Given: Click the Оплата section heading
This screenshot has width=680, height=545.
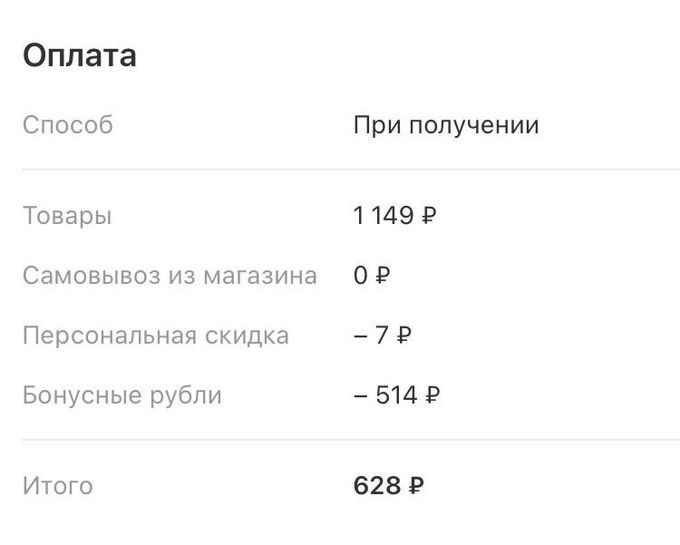Looking at the screenshot, I should 80,55.
